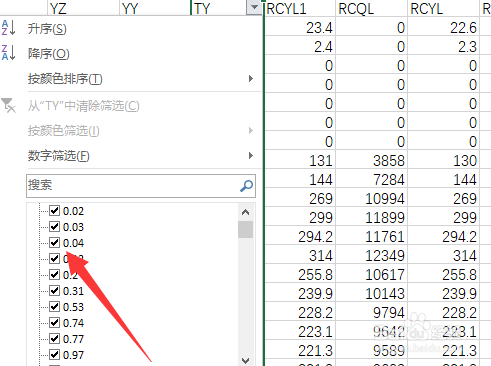491x366 pixels.
Task: Click cell value 10994 under RCQL
Action: coord(372,198)
